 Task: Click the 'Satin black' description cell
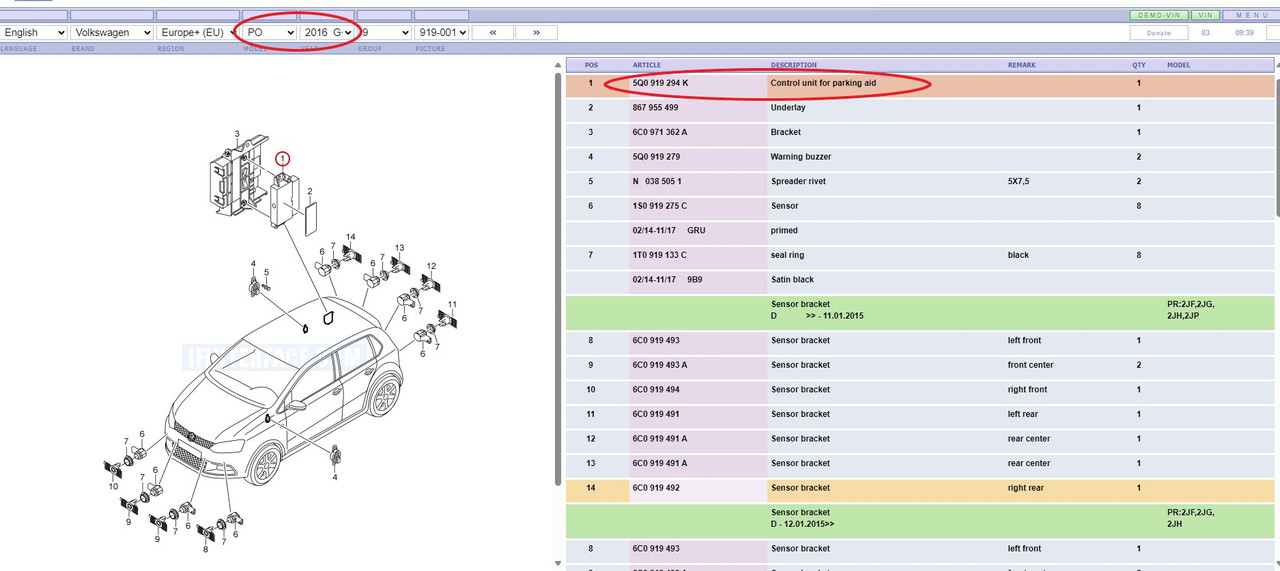click(x=792, y=280)
